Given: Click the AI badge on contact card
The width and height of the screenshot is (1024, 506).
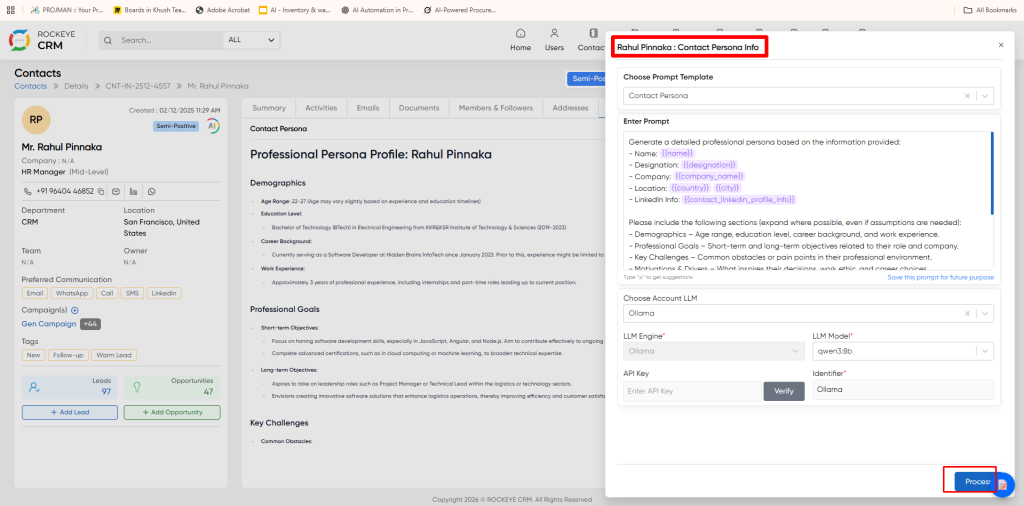Looking at the screenshot, I should pyautogui.click(x=213, y=126).
